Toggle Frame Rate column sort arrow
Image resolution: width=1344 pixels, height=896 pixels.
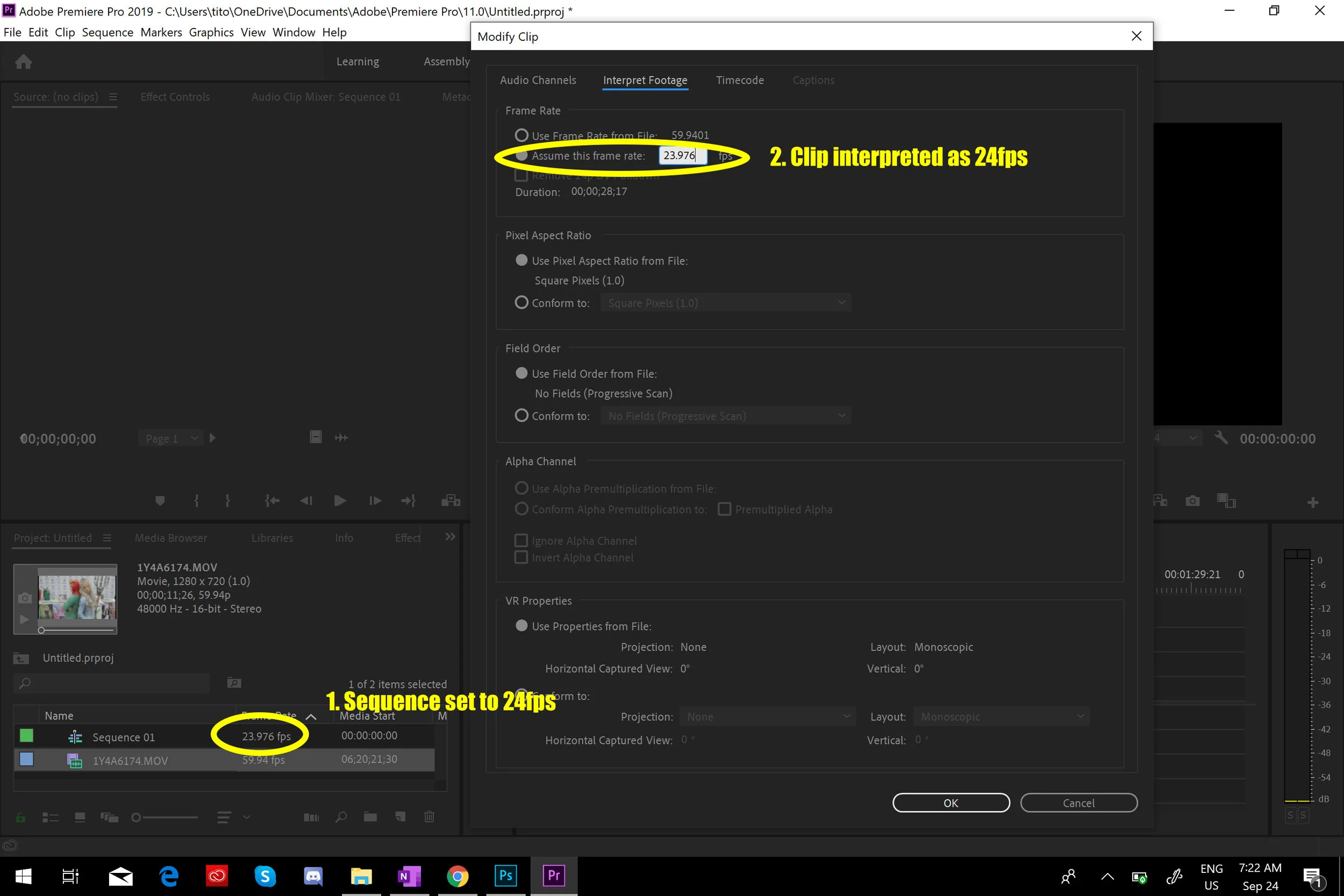click(311, 716)
